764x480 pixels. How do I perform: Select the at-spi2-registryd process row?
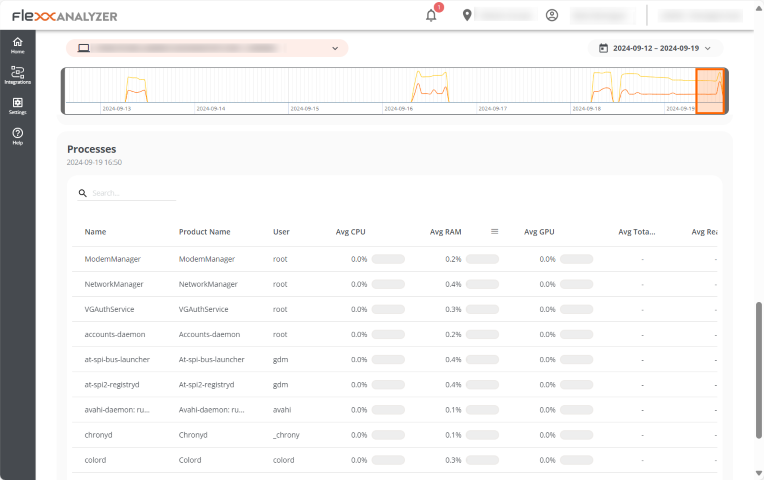click(x=395, y=384)
